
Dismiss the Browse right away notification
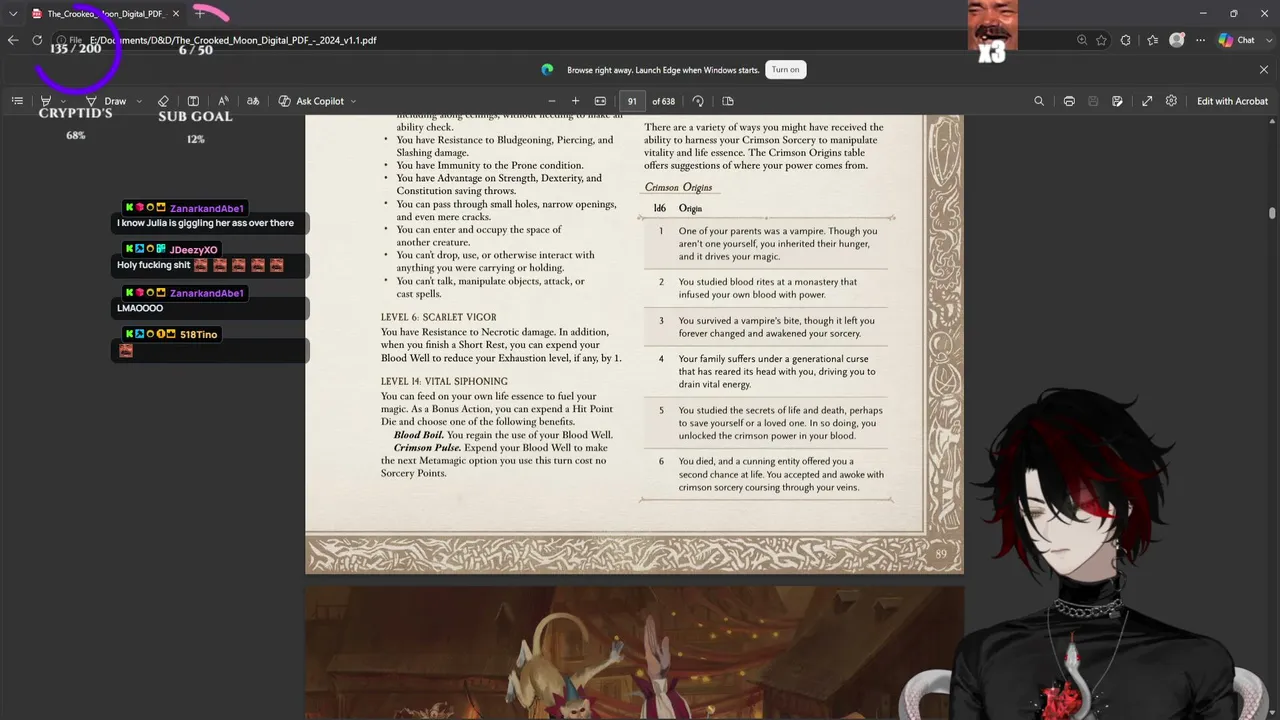click(1264, 69)
